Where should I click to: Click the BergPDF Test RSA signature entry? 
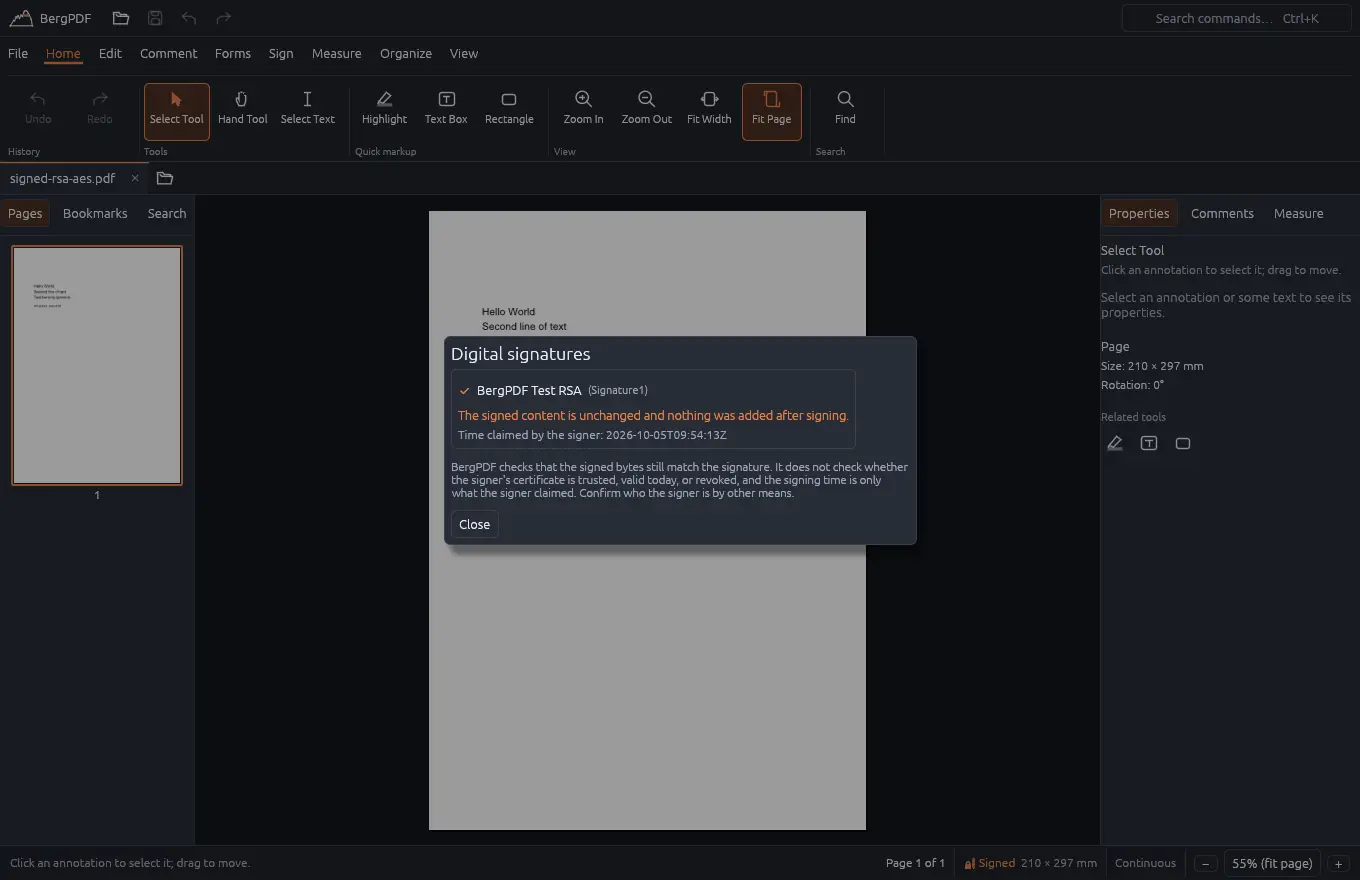click(653, 409)
